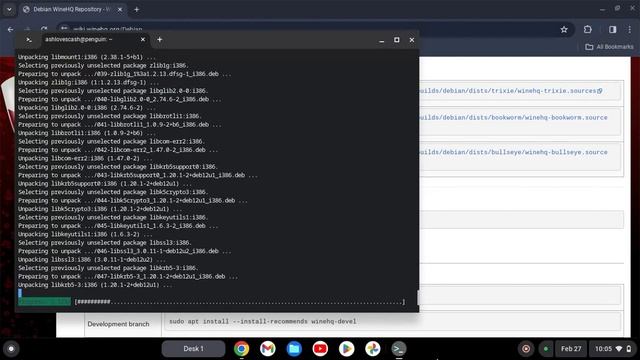Click 'Selecting previously unselected package libssl3:i386' line
The width and height of the screenshot is (640, 360).
pos(104,242)
